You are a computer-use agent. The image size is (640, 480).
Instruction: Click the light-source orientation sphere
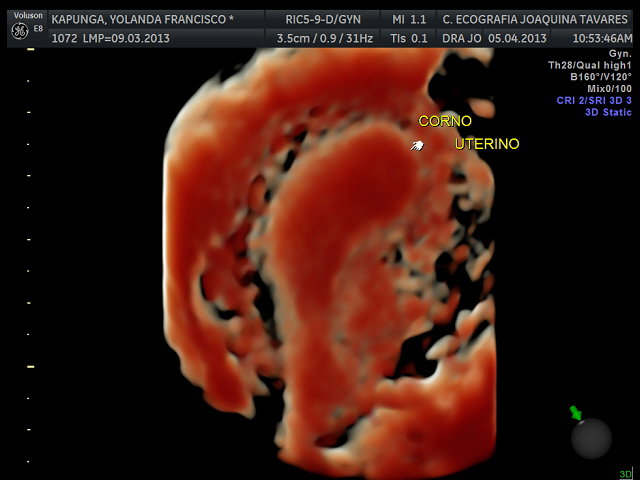tap(591, 437)
